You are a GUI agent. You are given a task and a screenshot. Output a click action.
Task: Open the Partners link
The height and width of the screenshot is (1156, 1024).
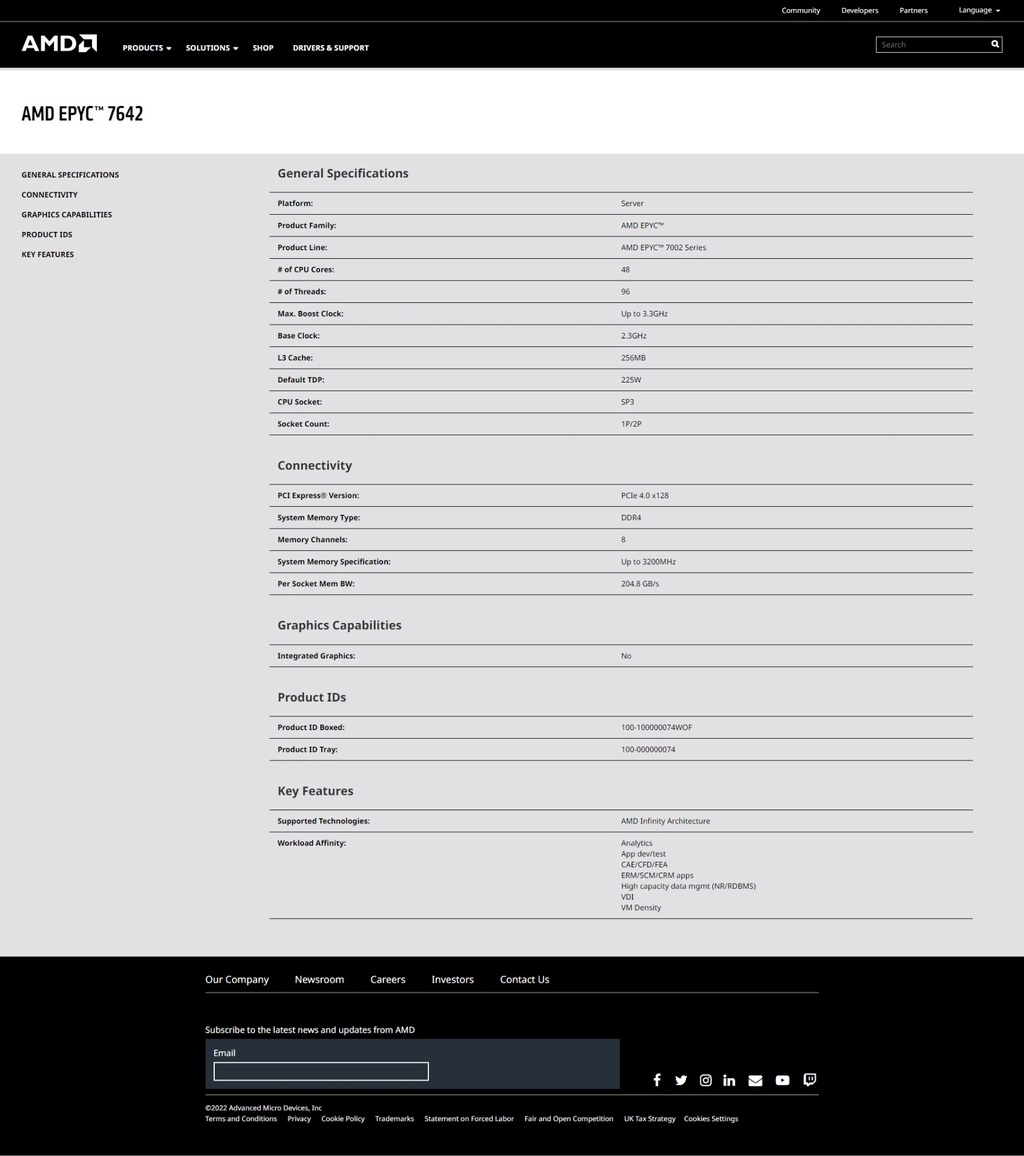[x=913, y=10]
